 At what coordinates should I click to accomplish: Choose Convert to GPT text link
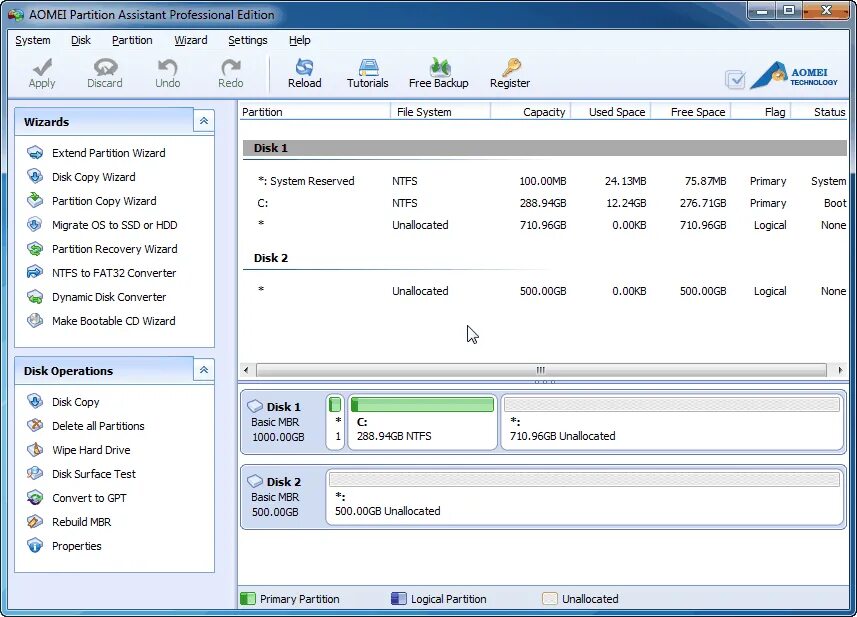tap(89, 498)
